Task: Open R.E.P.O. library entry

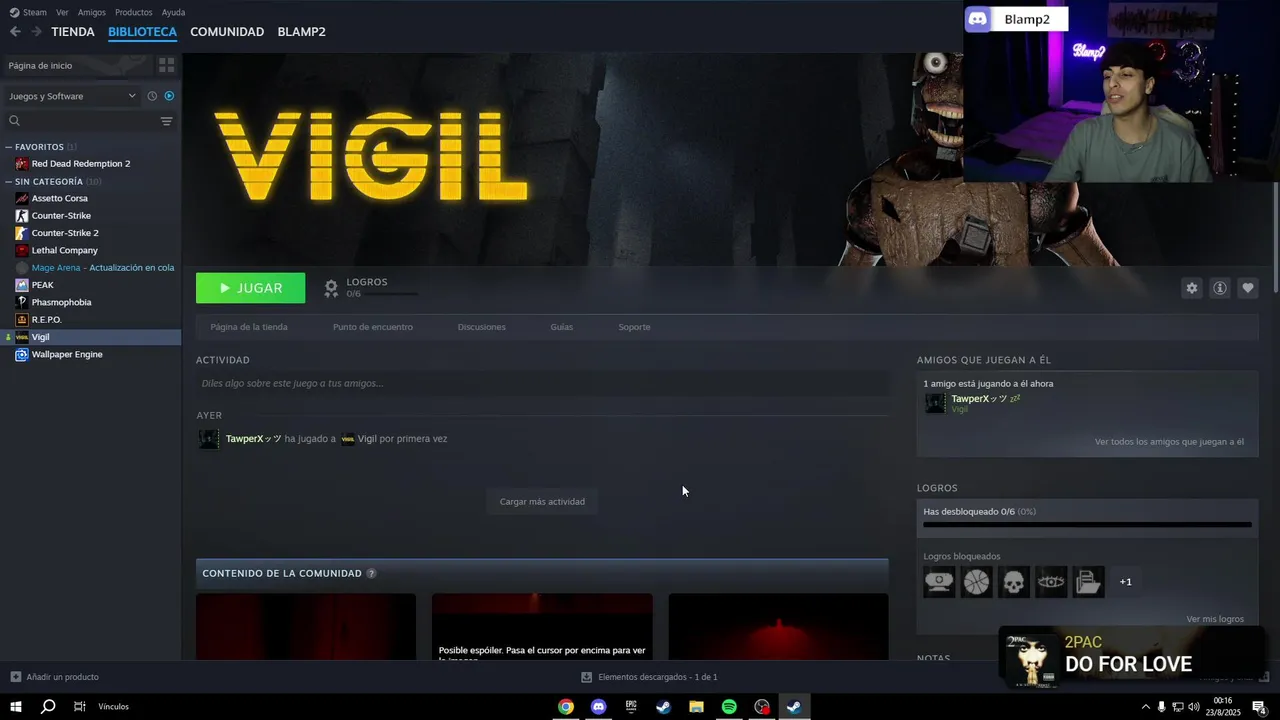Action: coord(47,320)
